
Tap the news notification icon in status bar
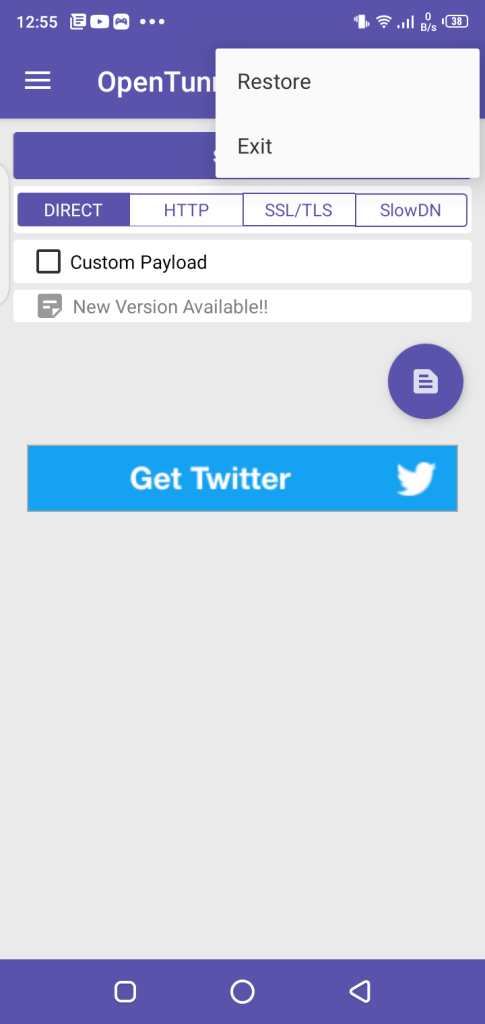point(78,22)
